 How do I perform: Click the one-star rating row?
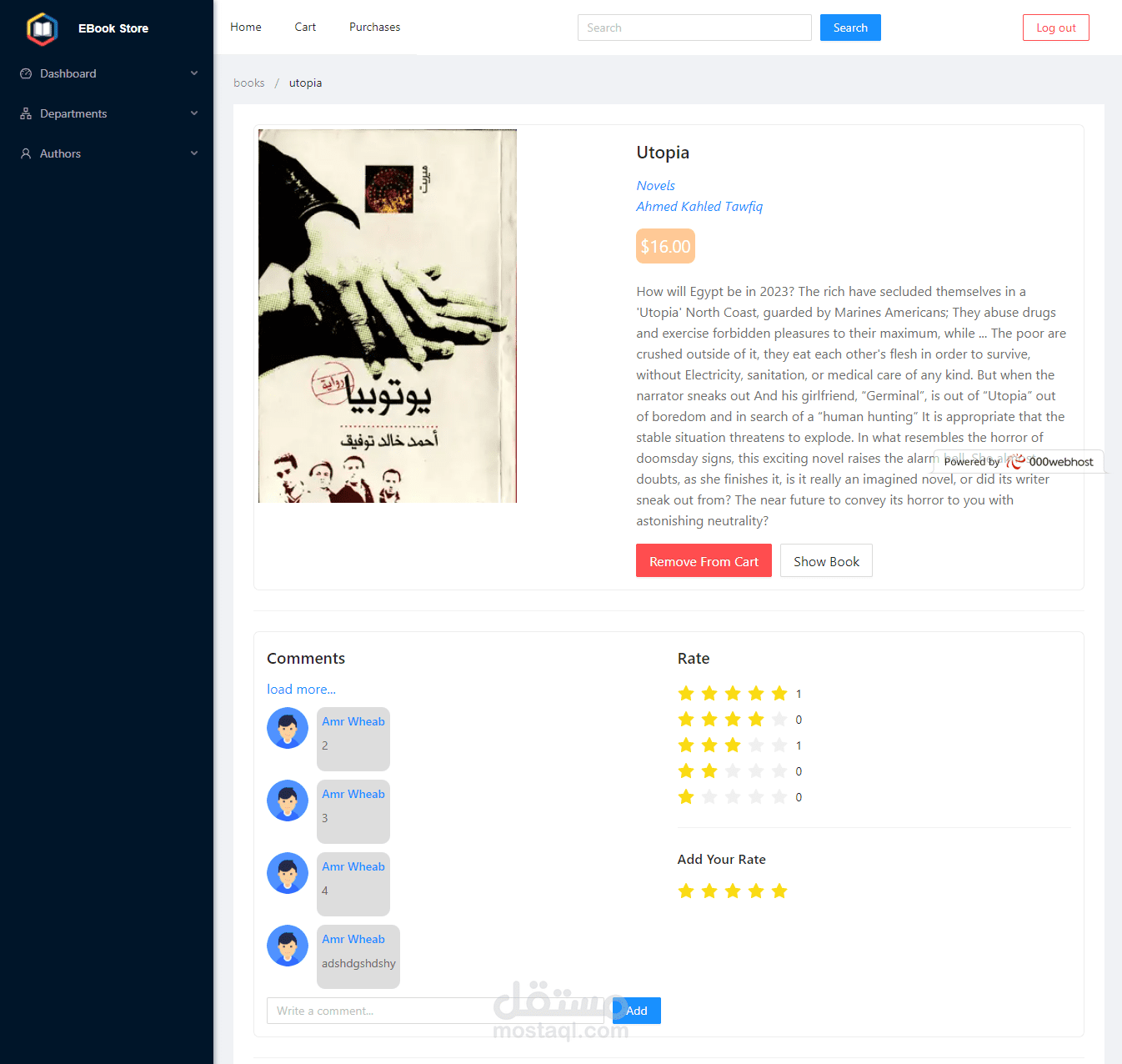[x=740, y=797]
